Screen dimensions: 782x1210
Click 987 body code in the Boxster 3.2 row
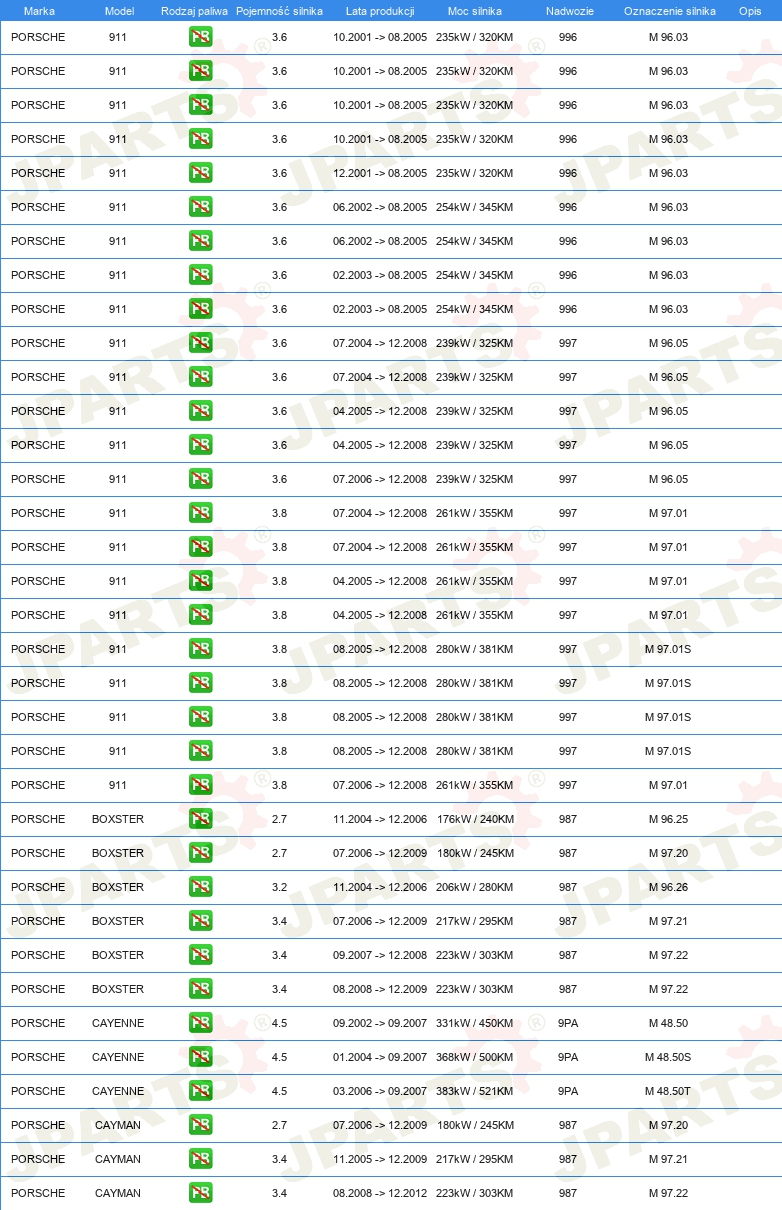(568, 887)
